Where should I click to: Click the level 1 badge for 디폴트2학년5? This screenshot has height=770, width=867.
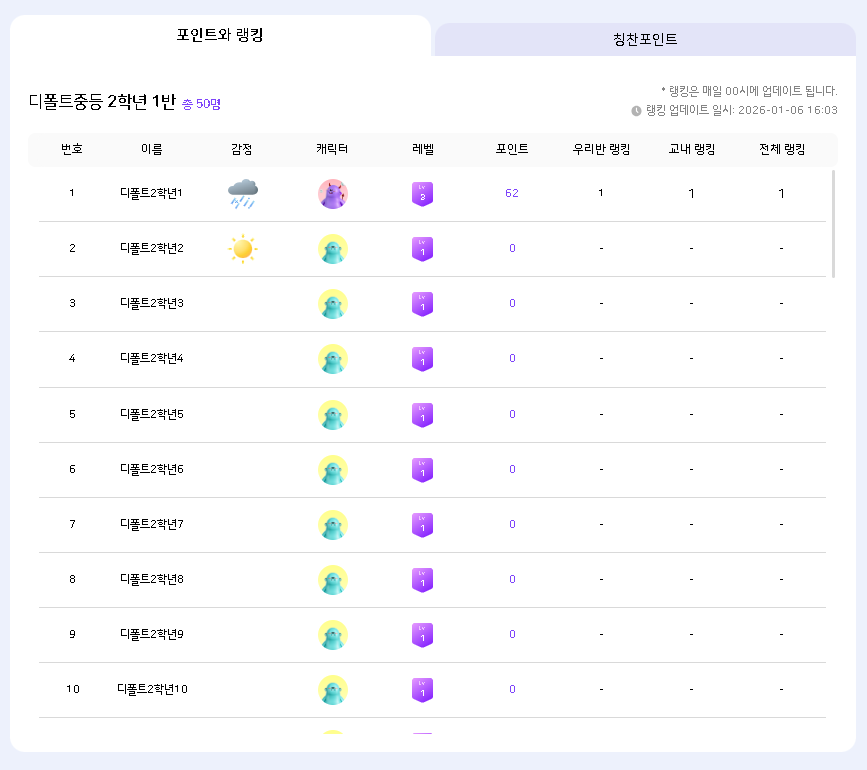[422, 414]
